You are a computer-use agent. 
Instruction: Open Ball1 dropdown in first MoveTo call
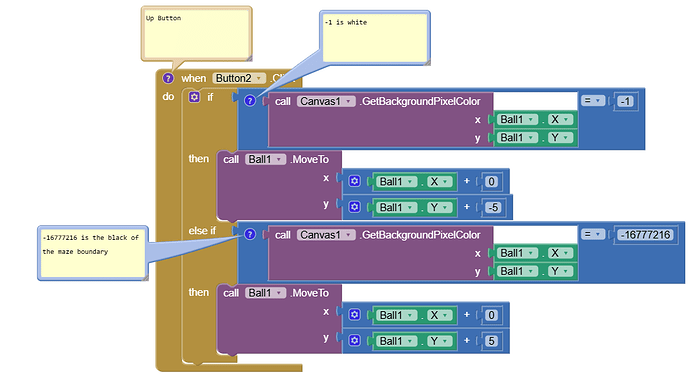tap(265, 159)
